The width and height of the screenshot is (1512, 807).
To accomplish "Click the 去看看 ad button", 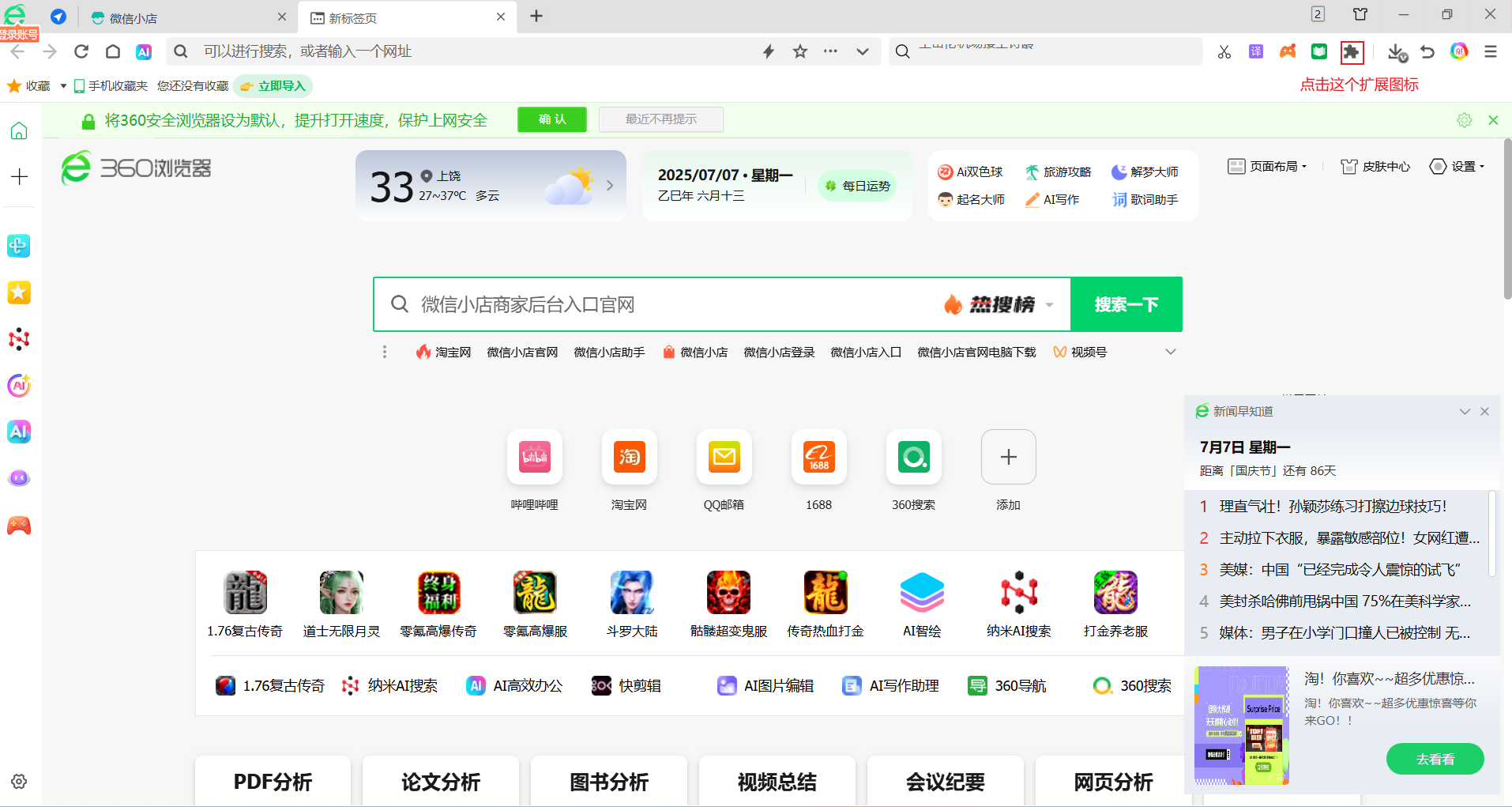I will point(1435,759).
